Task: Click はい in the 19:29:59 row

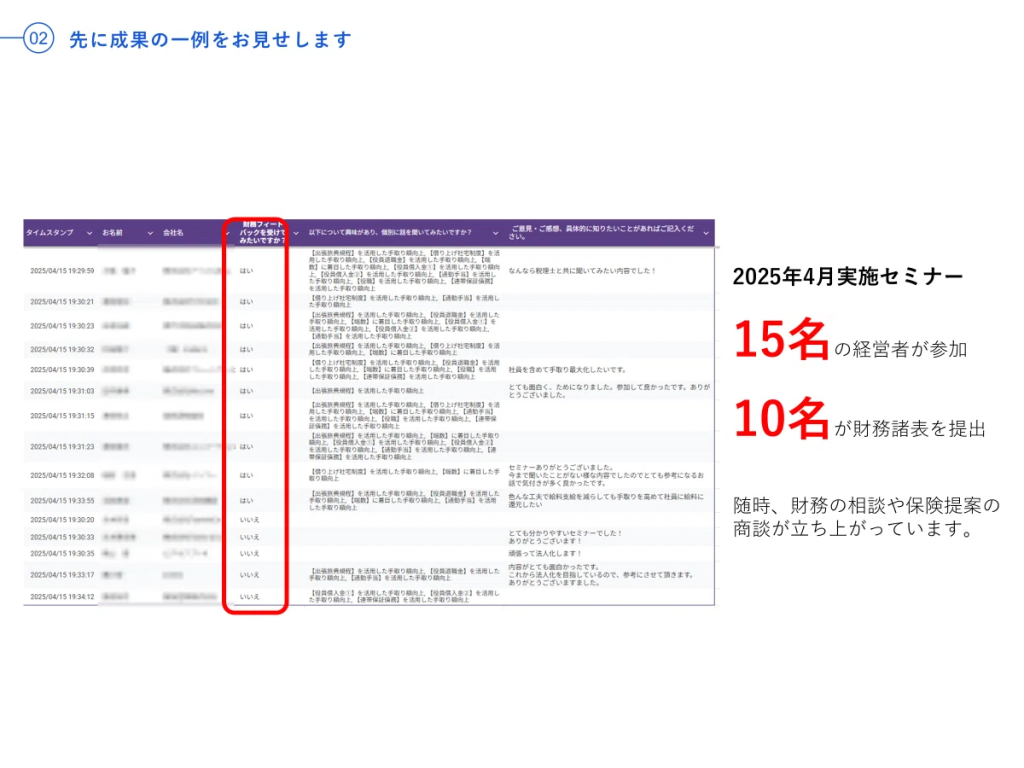Action: click(246, 271)
